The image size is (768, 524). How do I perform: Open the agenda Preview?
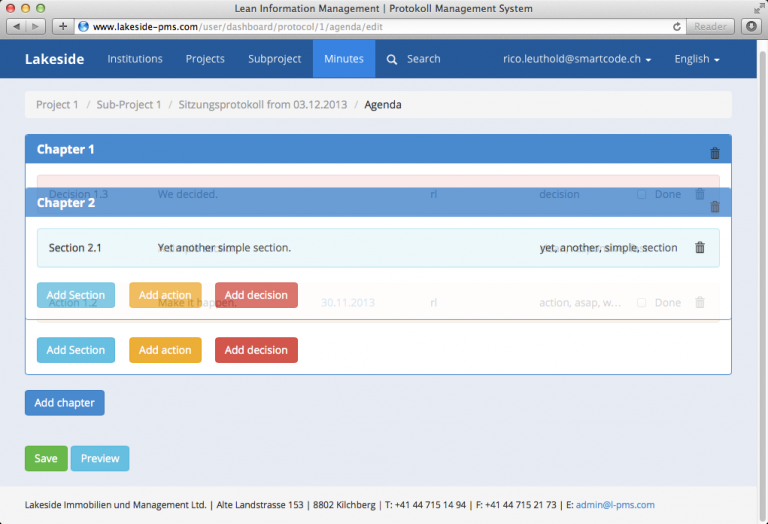point(100,458)
